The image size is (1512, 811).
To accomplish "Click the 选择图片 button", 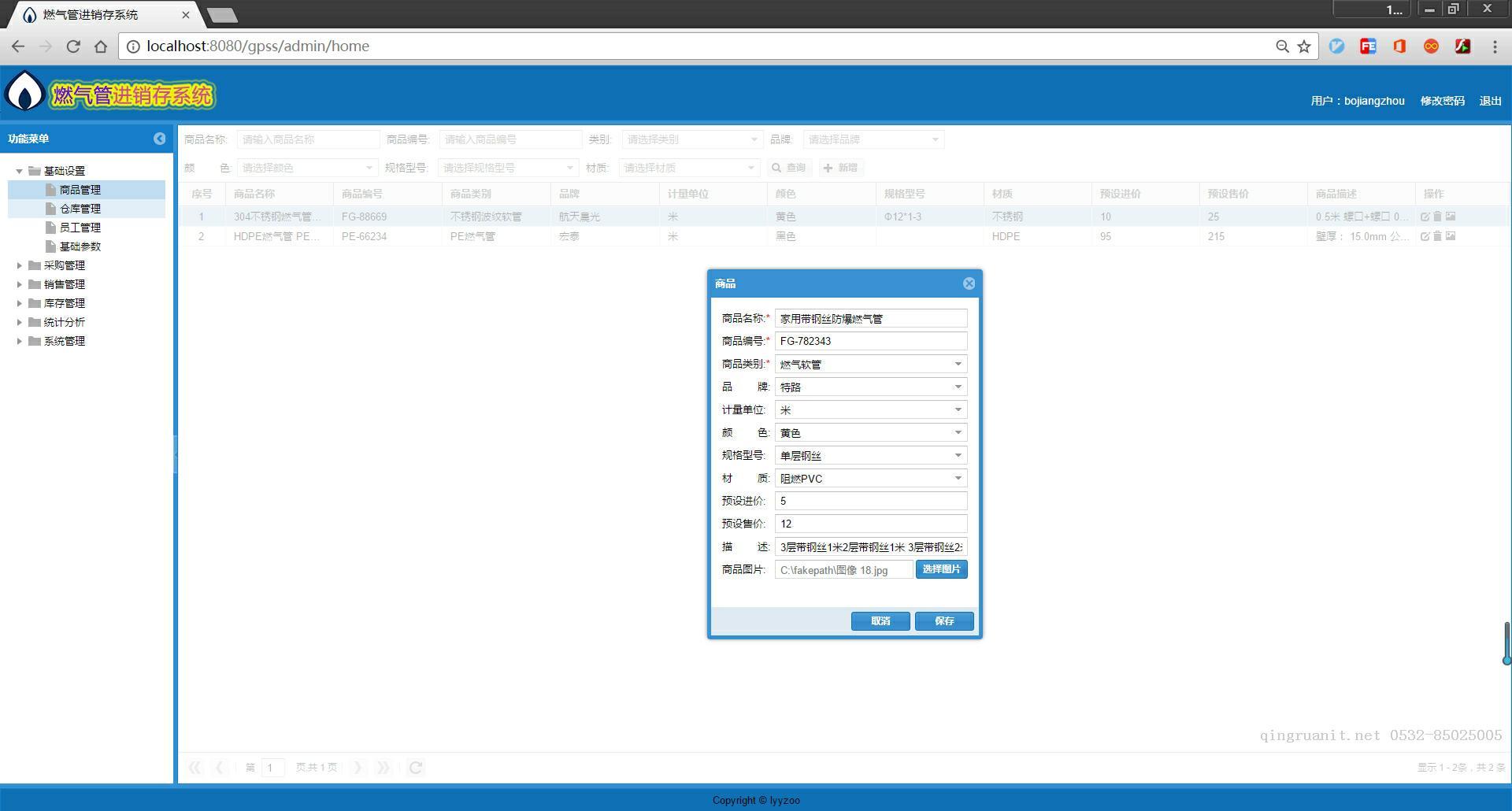I will tap(941, 569).
